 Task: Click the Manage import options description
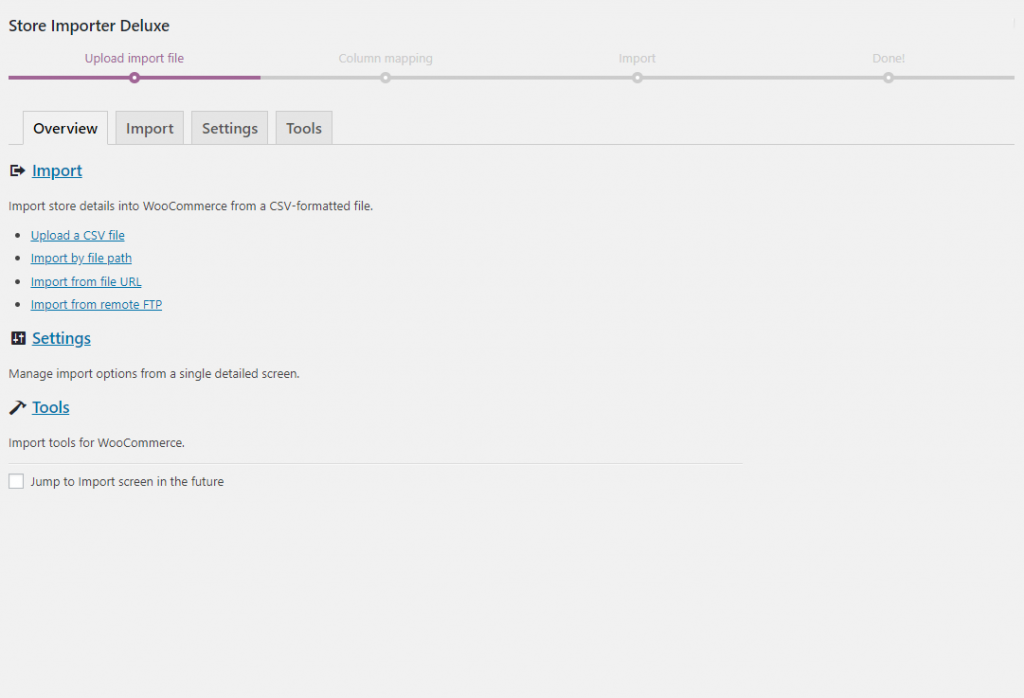[154, 373]
